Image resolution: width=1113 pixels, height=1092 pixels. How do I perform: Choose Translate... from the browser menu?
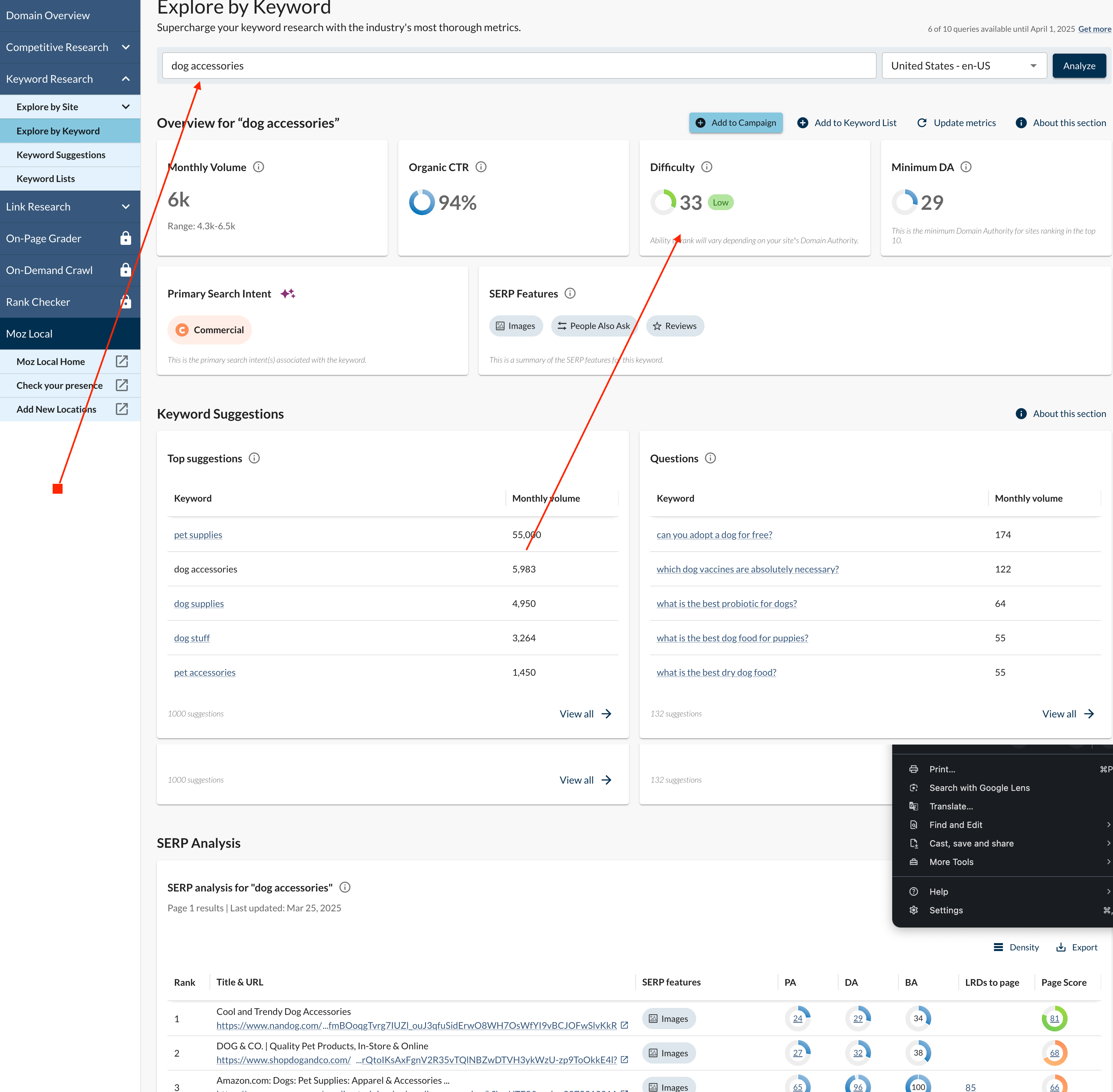coord(951,806)
